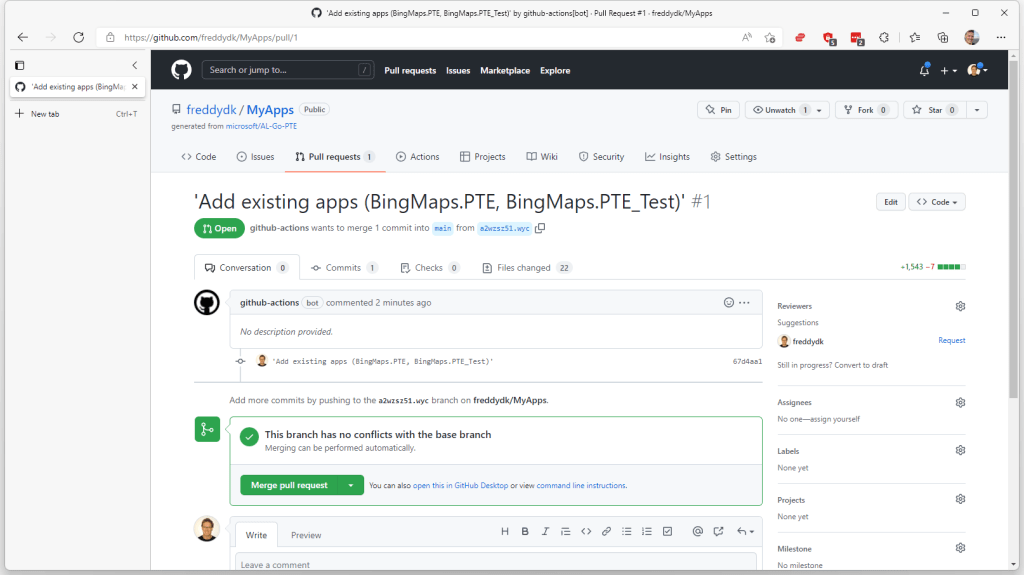Screen dimensions: 1024x575
Task: Open the Actions tab
Action: (417, 157)
